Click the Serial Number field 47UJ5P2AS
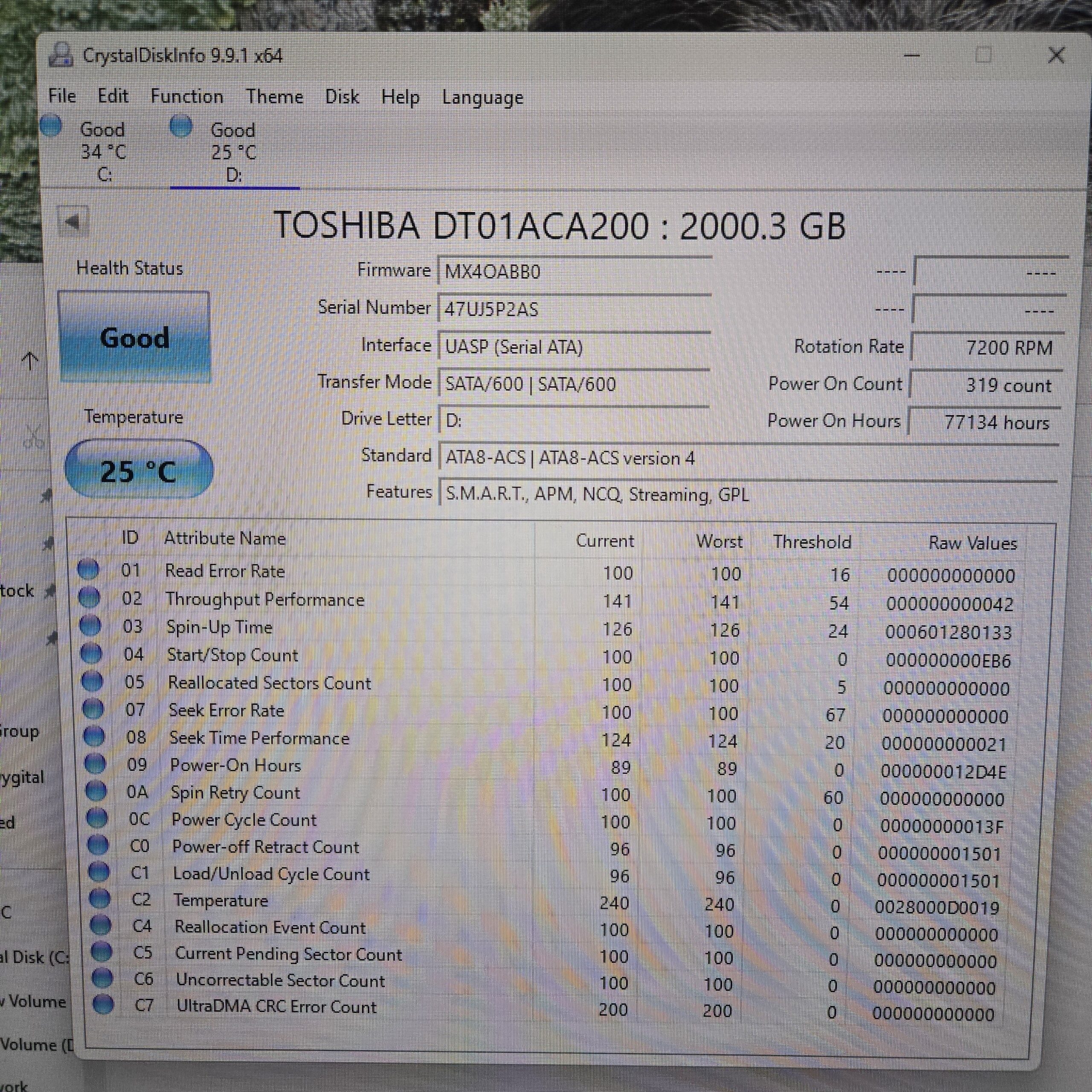Viewport: 1092px width, 1092px height. coord(575,309)
